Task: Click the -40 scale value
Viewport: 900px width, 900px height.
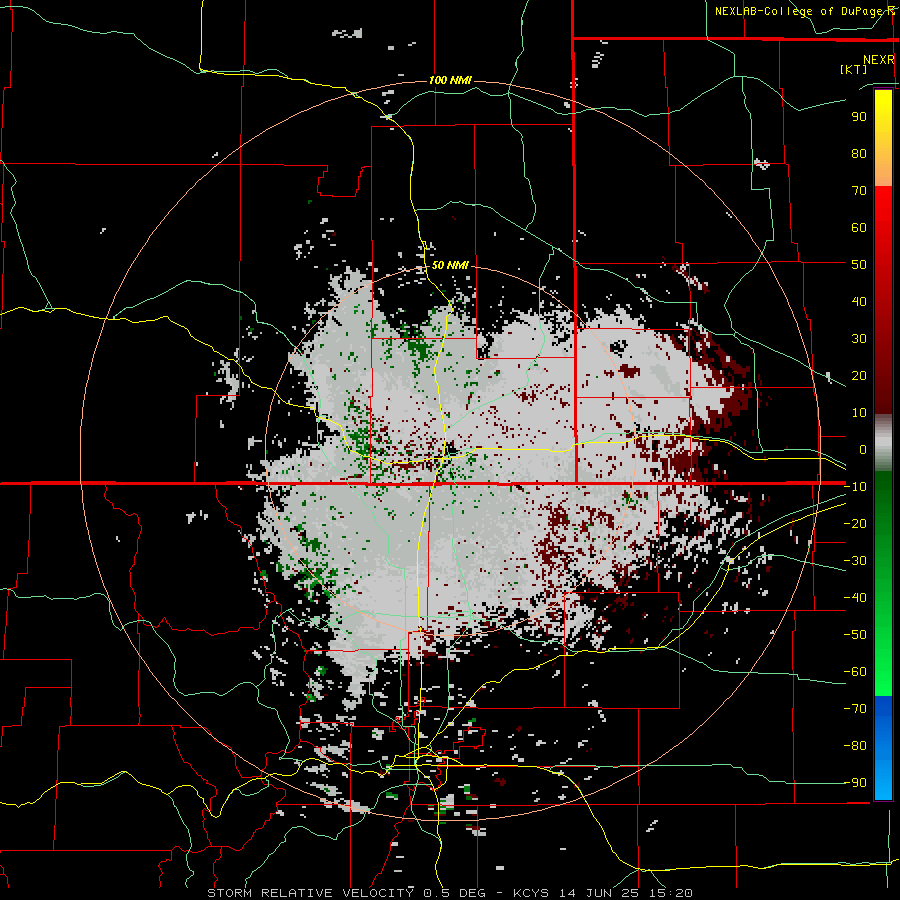Action: (855, 598)
